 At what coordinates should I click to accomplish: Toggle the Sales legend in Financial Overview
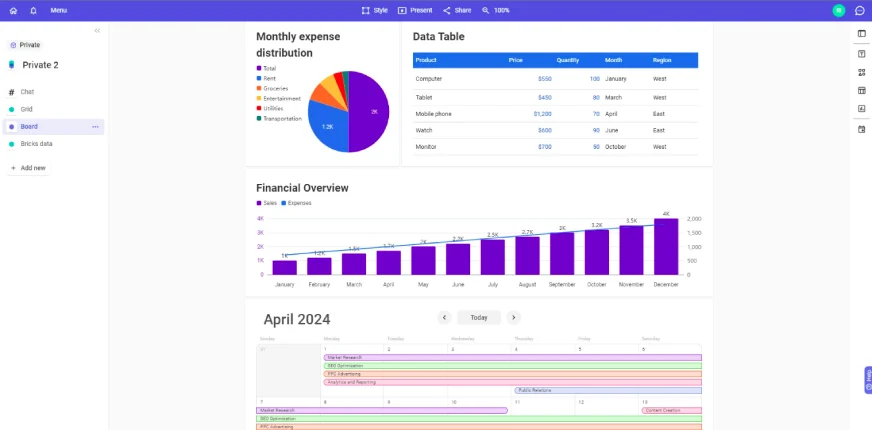pos(266,203)
